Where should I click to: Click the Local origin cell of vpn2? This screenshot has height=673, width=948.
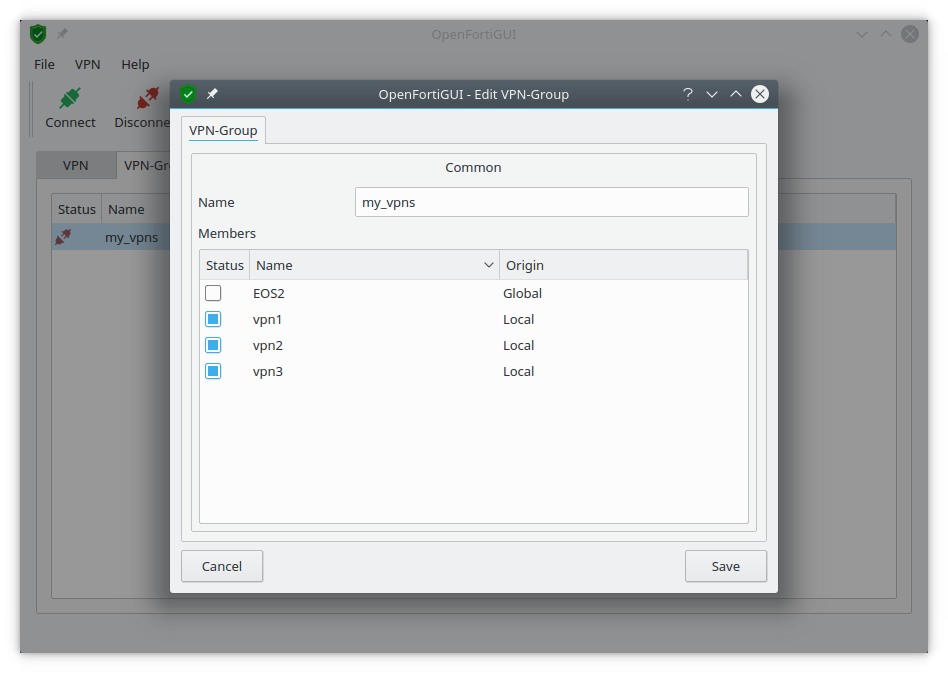(x=519, y=346)
